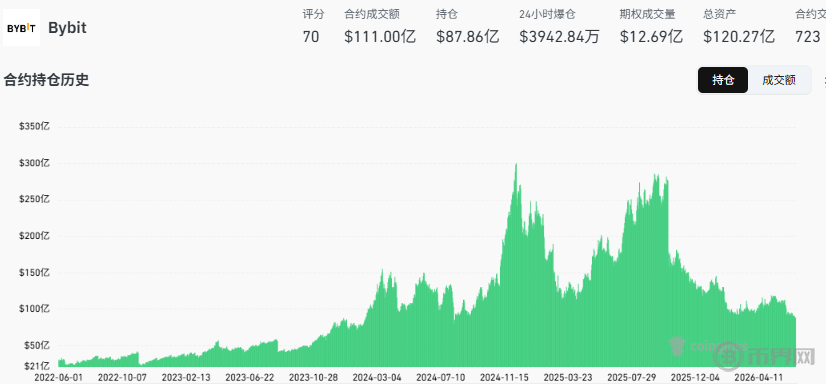Click the 2022-10-07 date label
Viewport: 826px width, 384px height.
coord(123,378)
